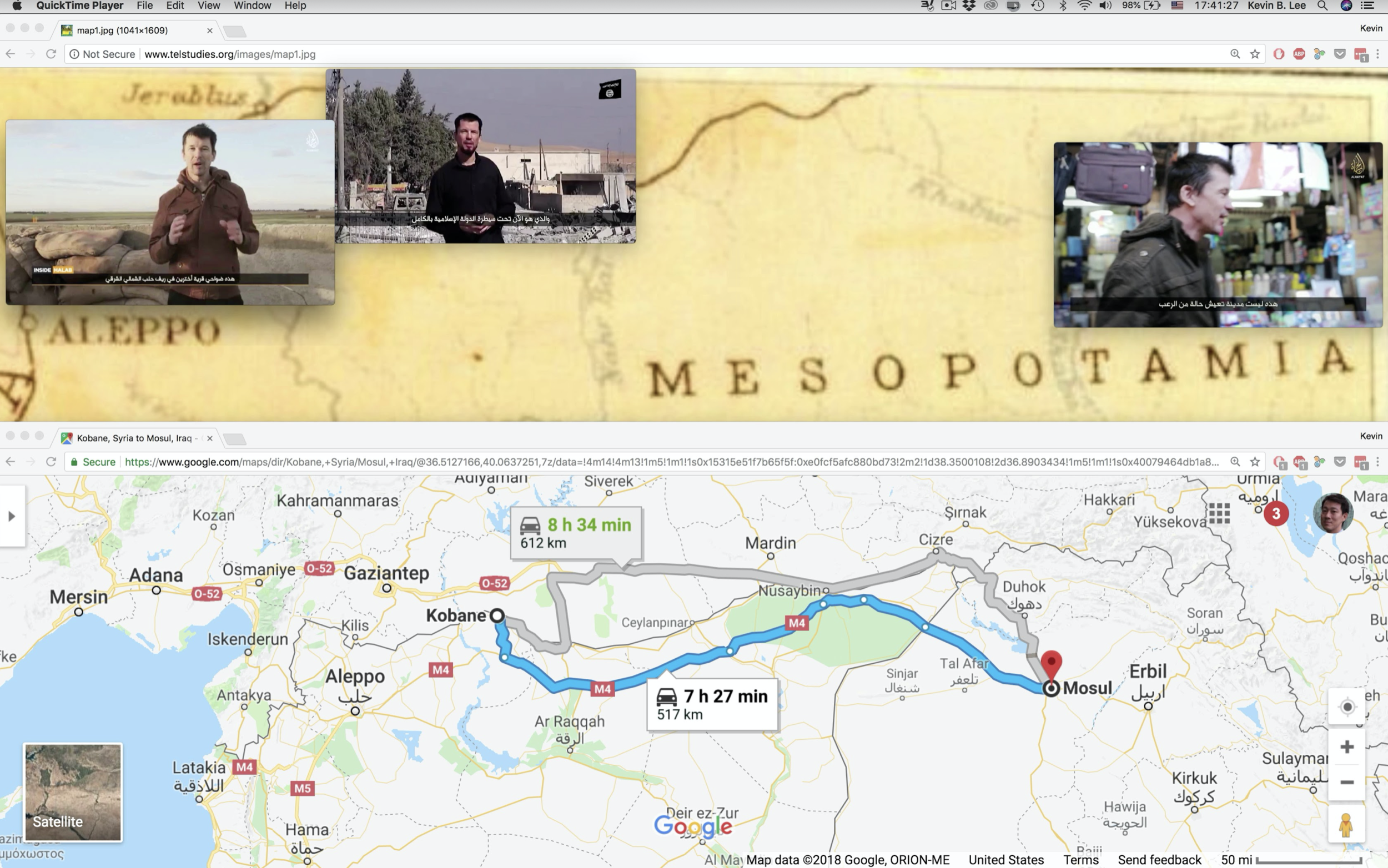The width and height of the screenshot is (1388, 868).
Task: Click the Google Maps zoom out minus button
Action: 1347,783
